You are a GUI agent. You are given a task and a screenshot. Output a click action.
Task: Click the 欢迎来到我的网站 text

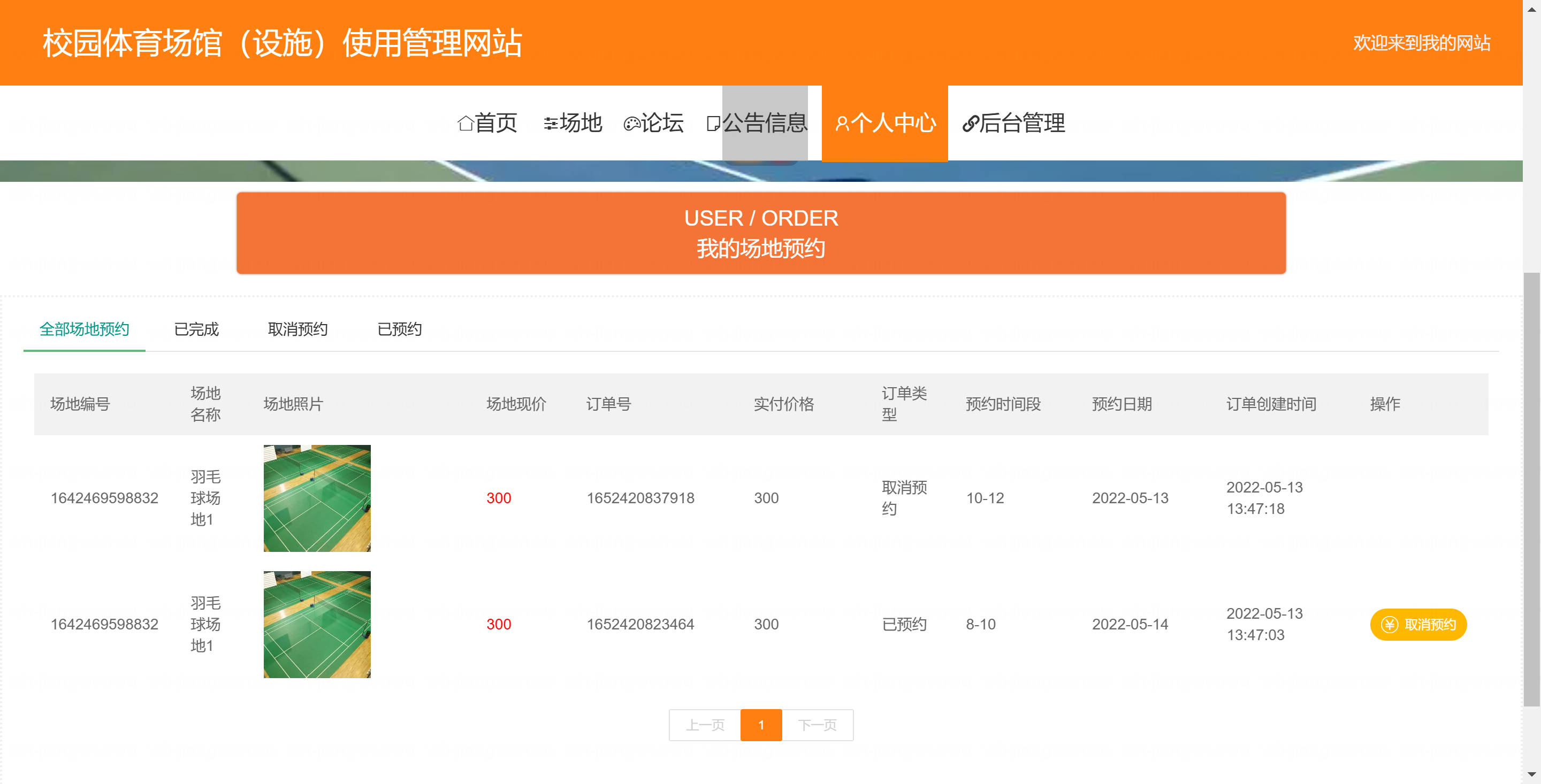[x=1421, y=43]
